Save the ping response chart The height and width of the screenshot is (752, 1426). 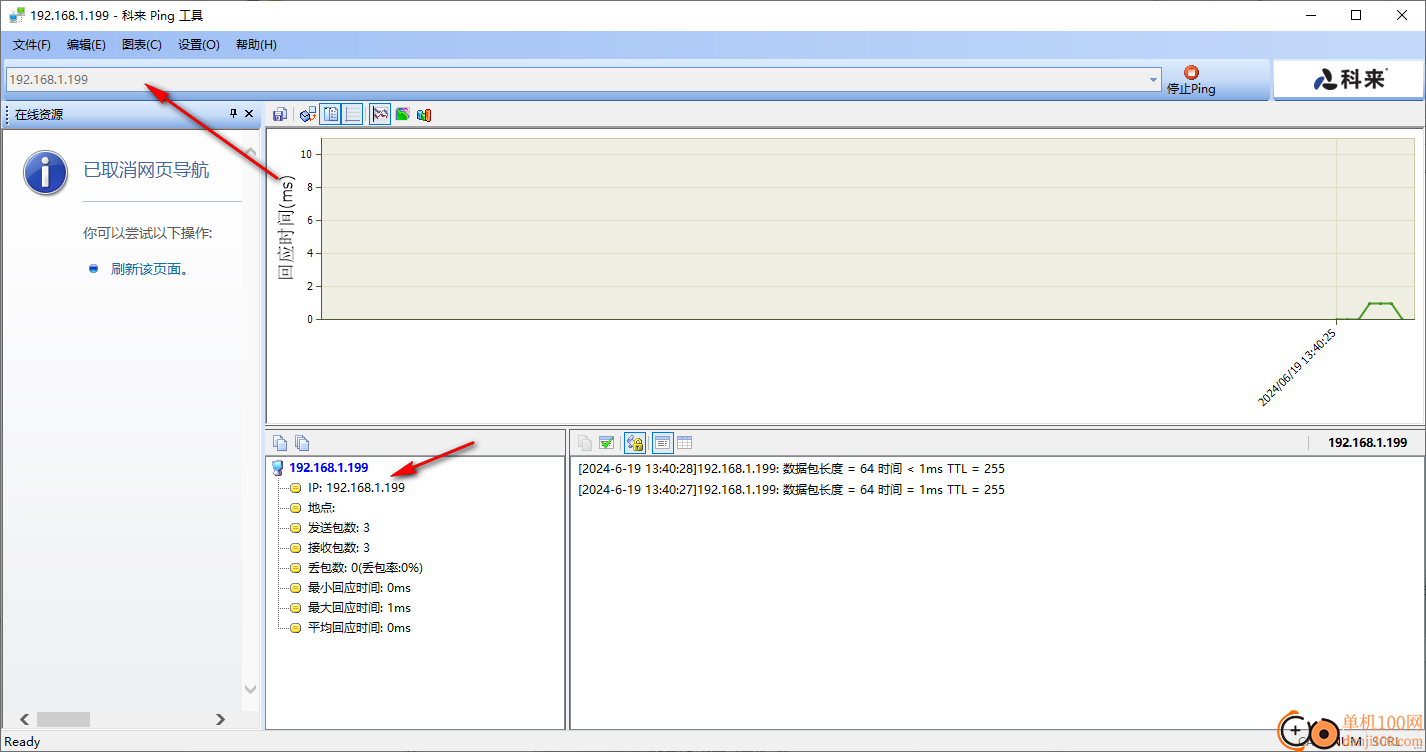click(279, 115)
